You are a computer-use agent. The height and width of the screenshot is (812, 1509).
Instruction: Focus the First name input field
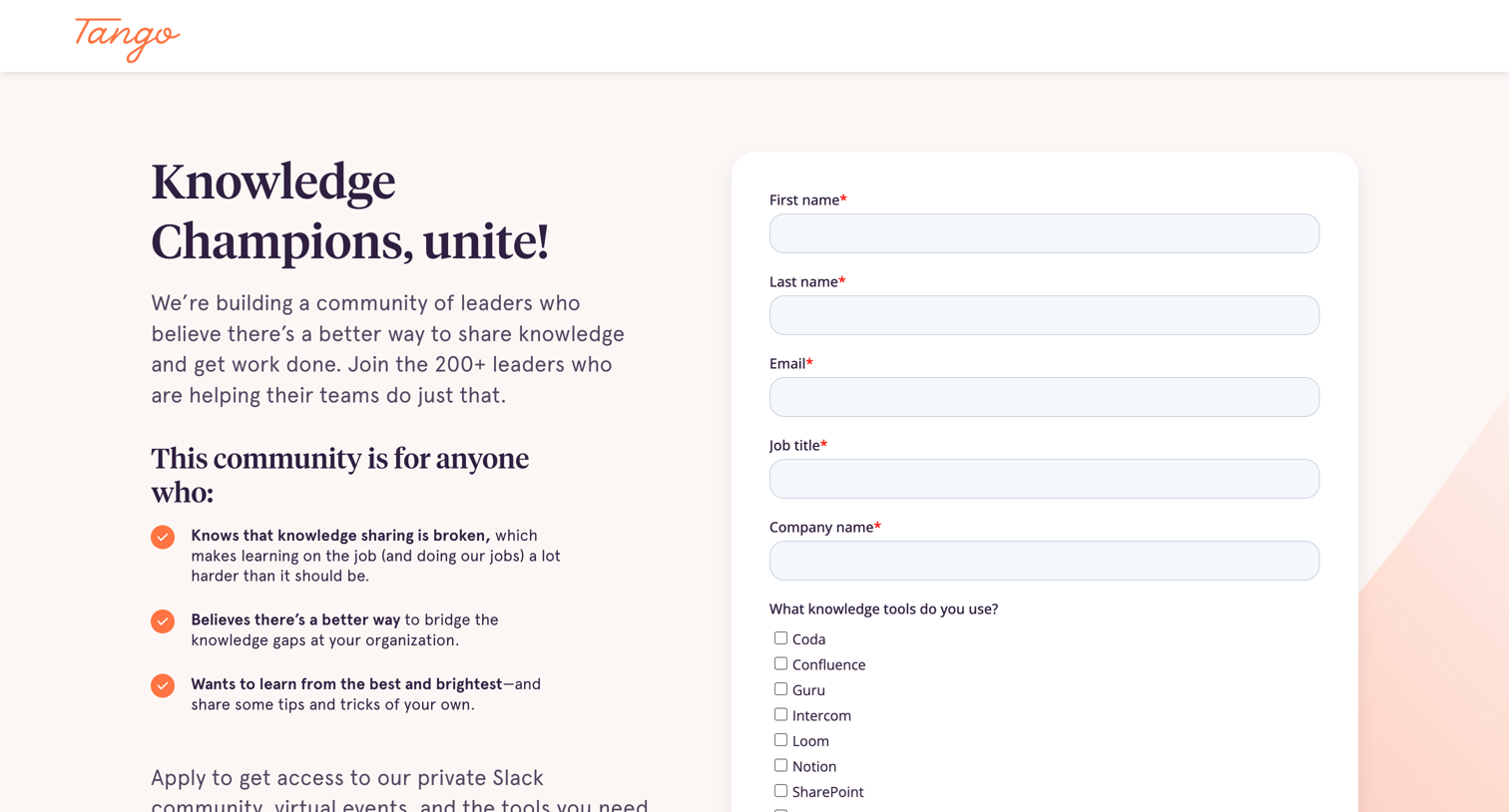tap(1044, 233)
